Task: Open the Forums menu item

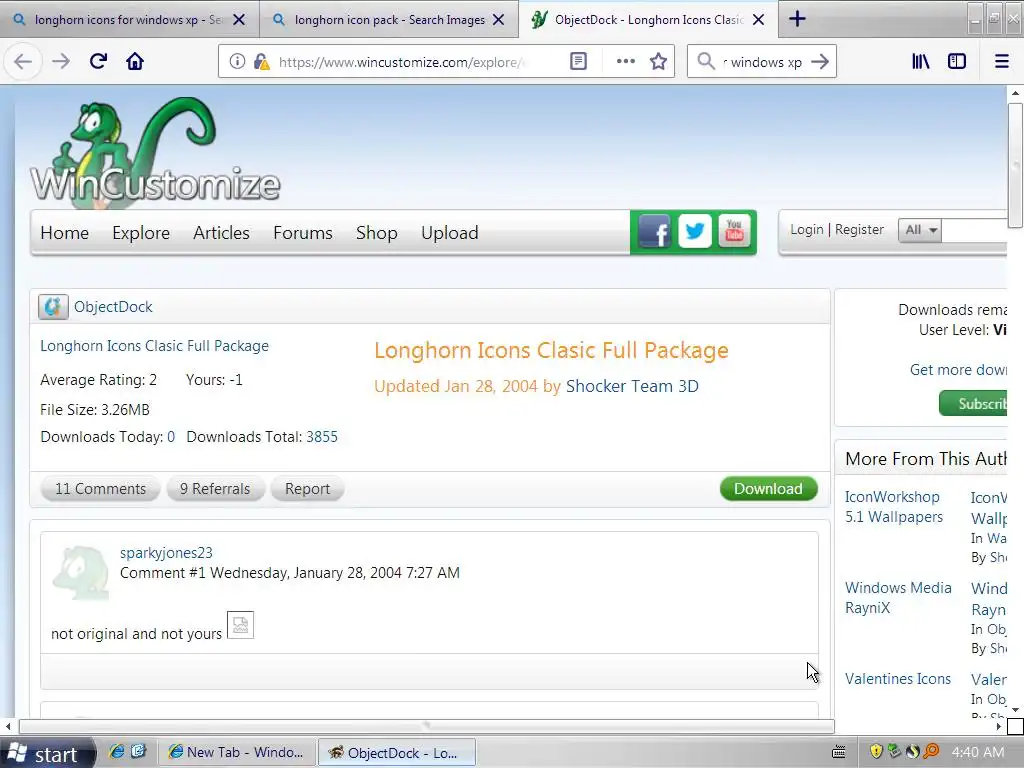Action: click(x=302, y=232)
